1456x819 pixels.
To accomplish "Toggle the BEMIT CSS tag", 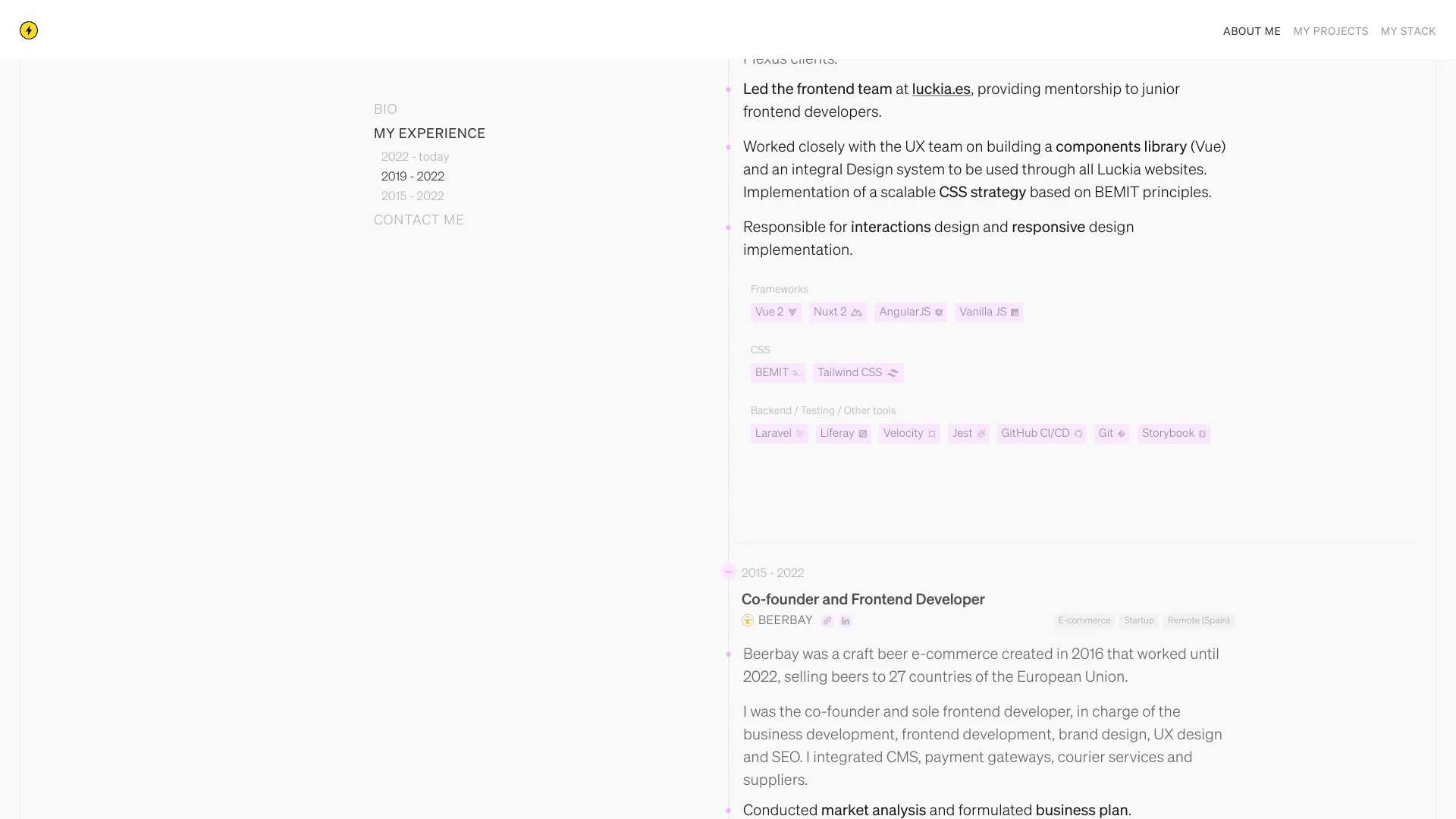I will [x=777, y=372].
